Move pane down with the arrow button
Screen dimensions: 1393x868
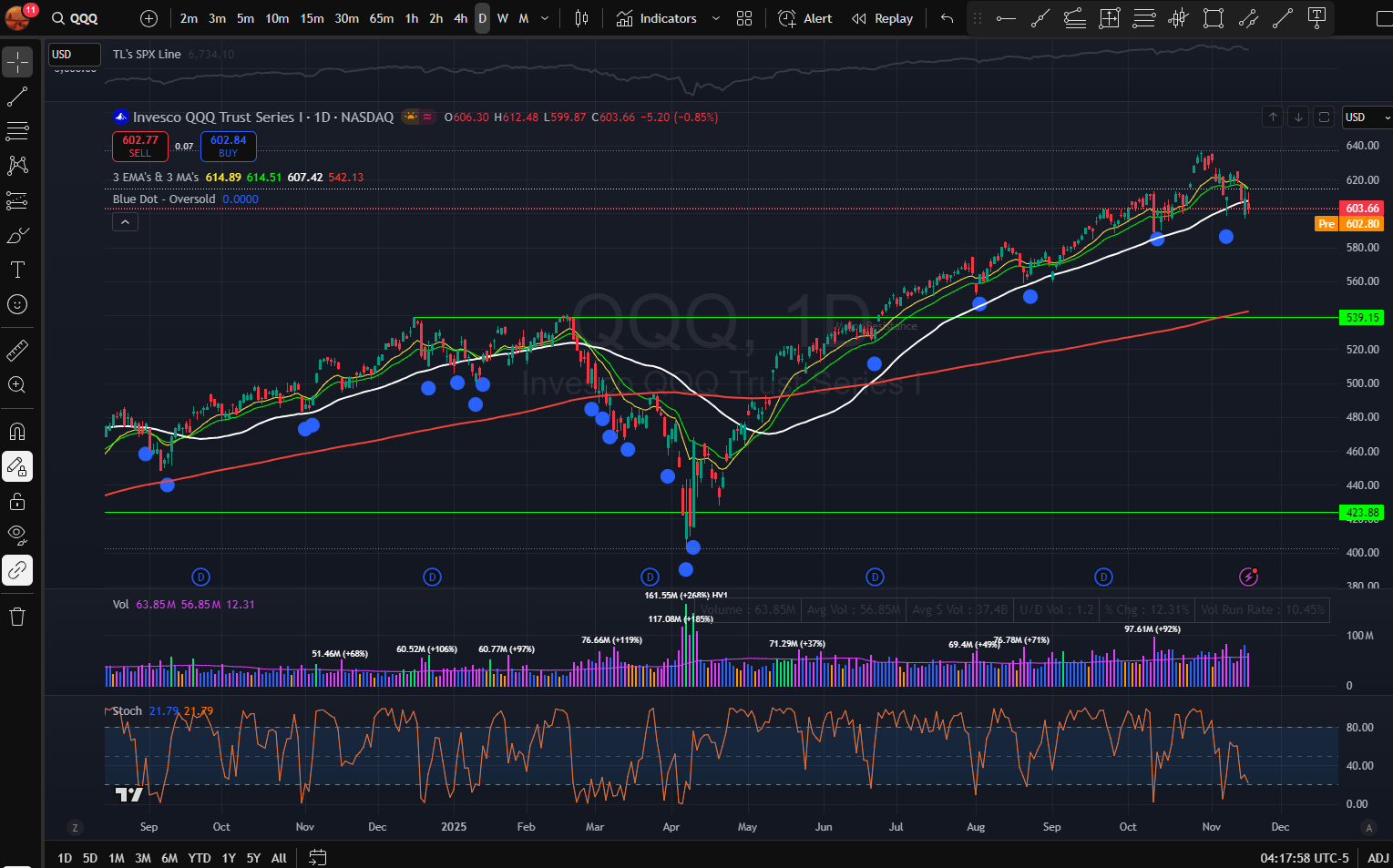[1298, 117]
